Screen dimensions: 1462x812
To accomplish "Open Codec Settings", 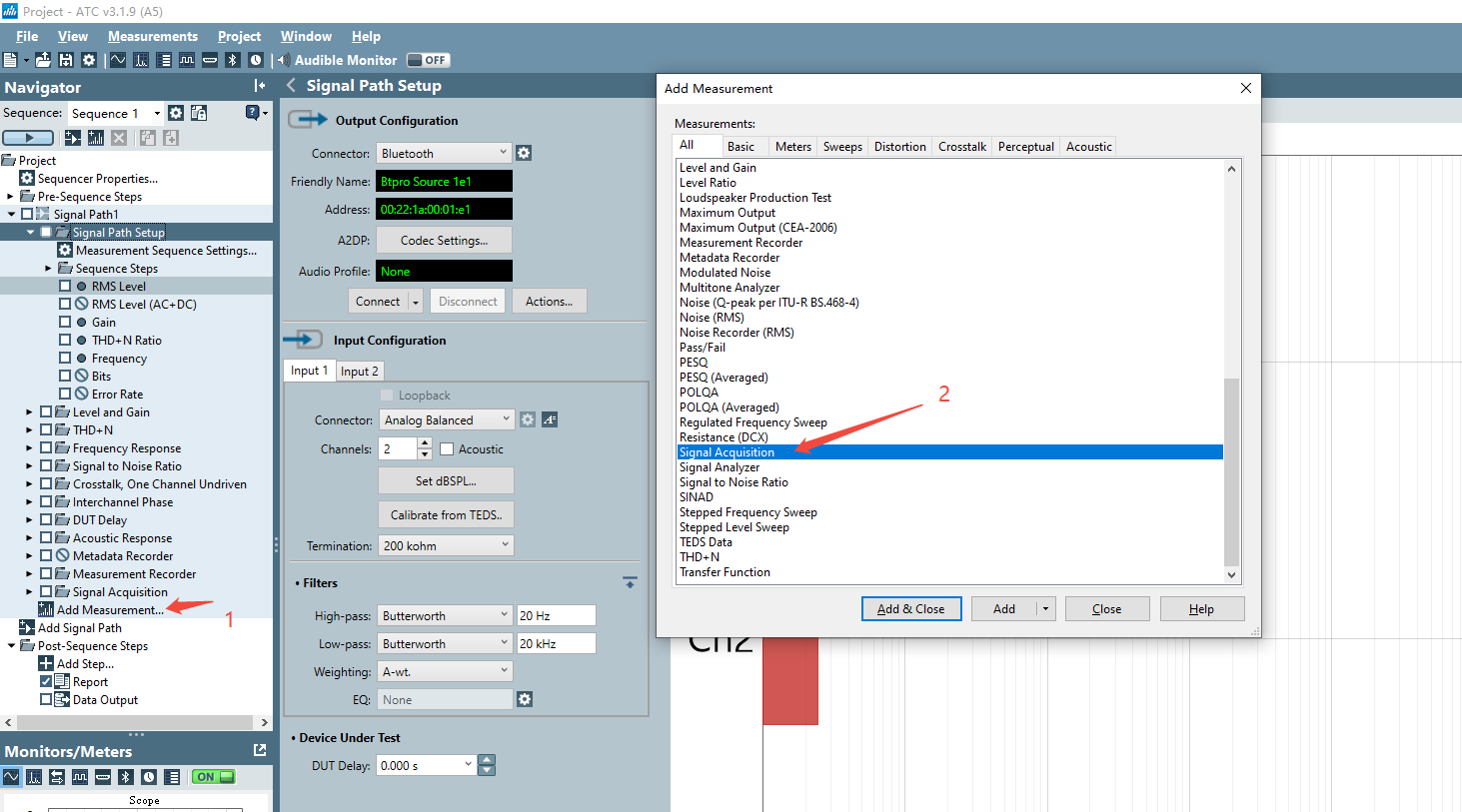I will tap(445, 240).
